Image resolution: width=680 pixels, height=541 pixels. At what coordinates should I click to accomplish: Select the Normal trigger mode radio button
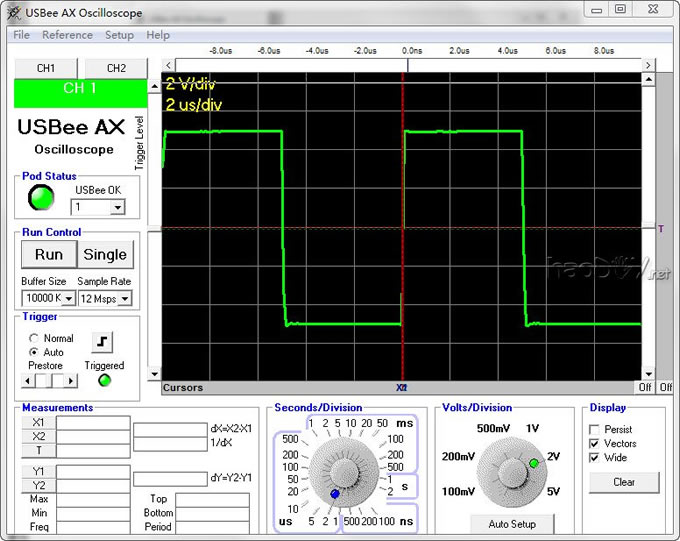coord(35,338)
